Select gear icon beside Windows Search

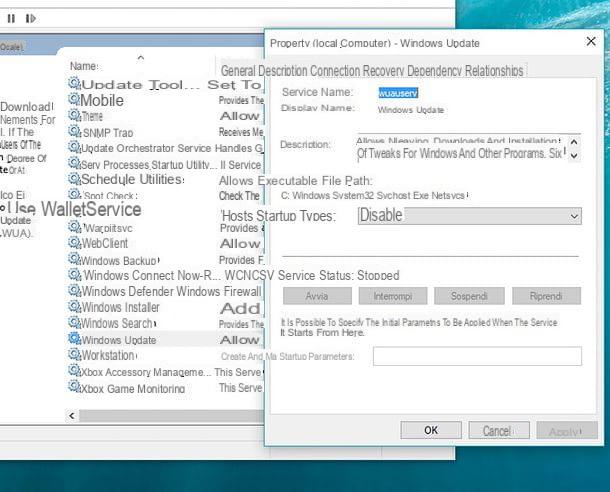(74, 322)
